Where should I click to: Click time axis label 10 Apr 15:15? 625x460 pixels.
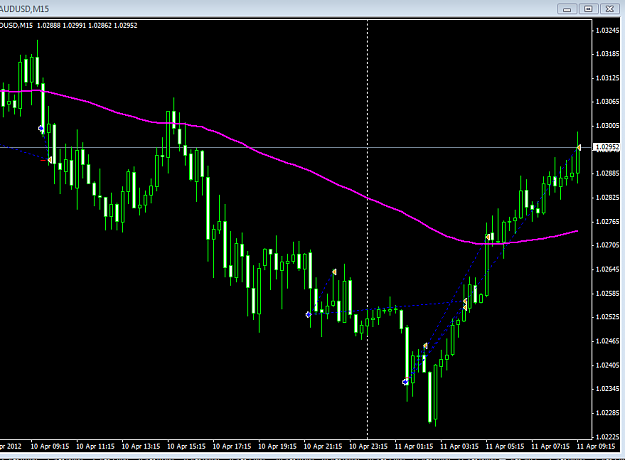186,446
